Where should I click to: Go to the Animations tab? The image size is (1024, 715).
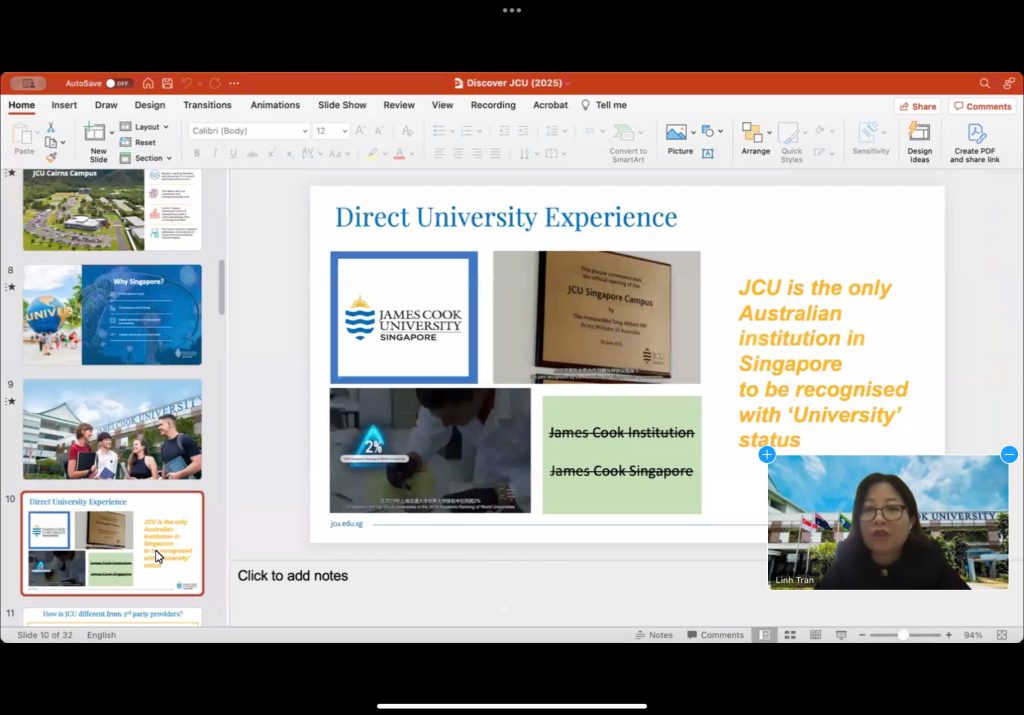pos(275,104)
